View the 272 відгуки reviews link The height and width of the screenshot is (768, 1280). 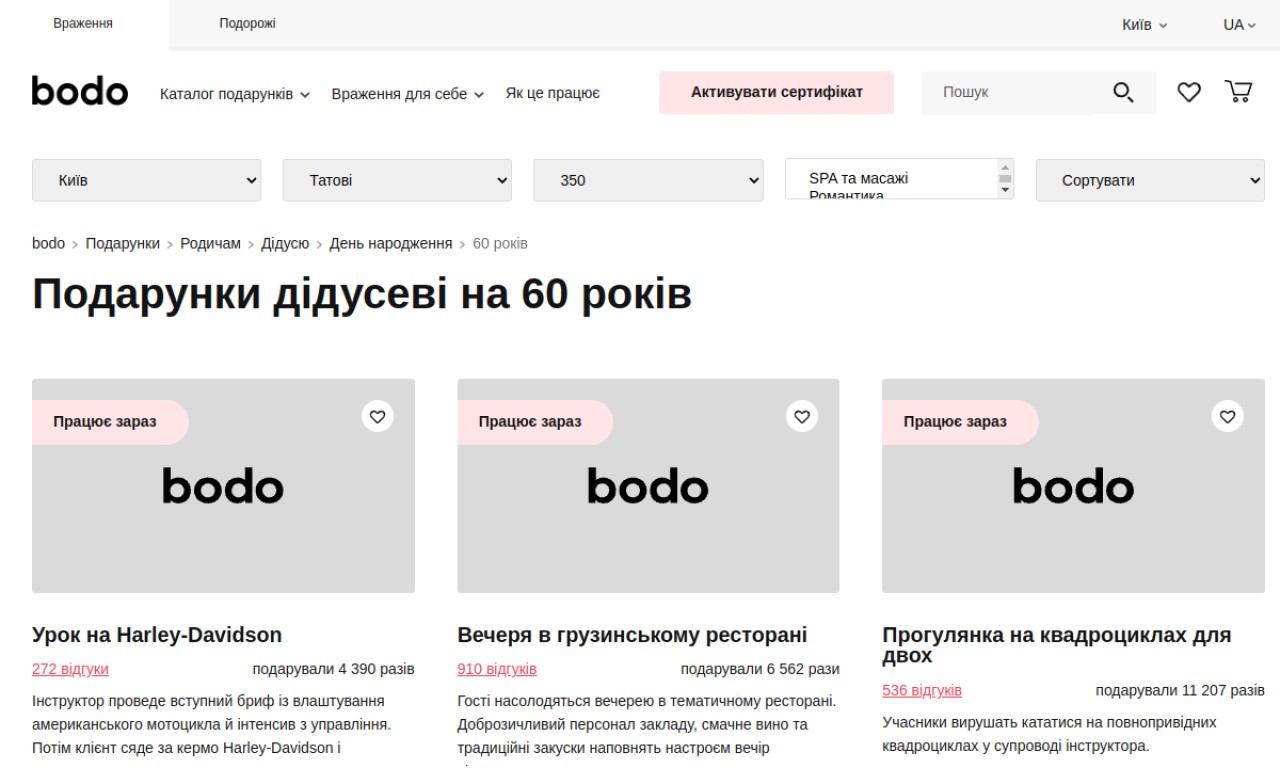point(70,669)
